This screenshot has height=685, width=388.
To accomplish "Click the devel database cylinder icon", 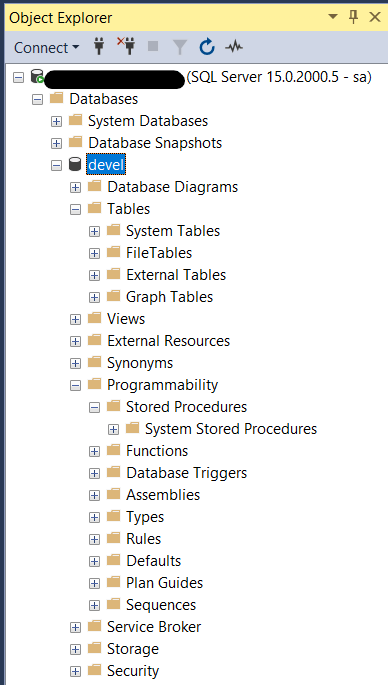I will [75, 165].
